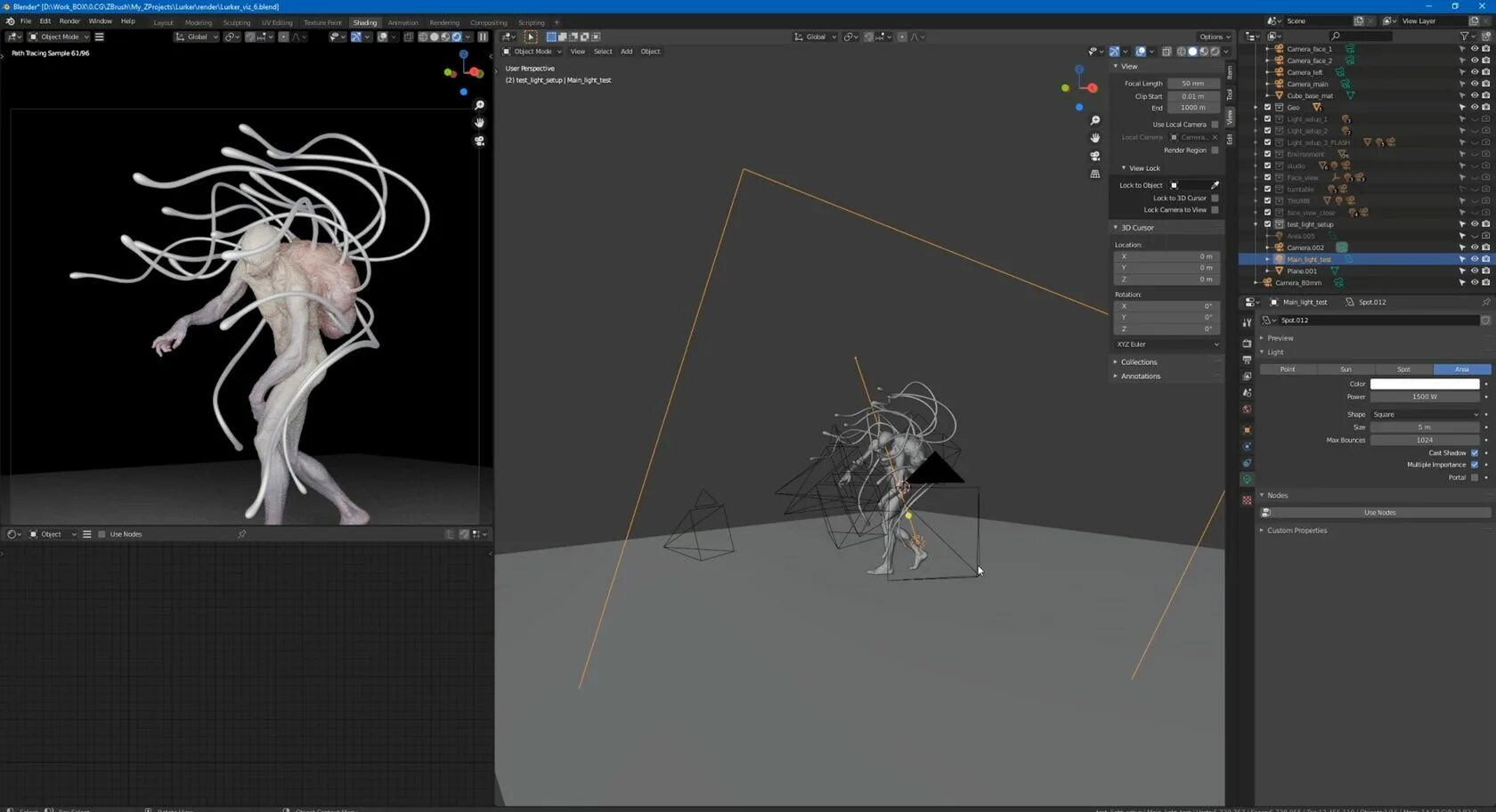Viewport: 1496px width, 812px height.
Task: Enable Lock to 3D Cursor checkbox
Action: [1215, 199]
